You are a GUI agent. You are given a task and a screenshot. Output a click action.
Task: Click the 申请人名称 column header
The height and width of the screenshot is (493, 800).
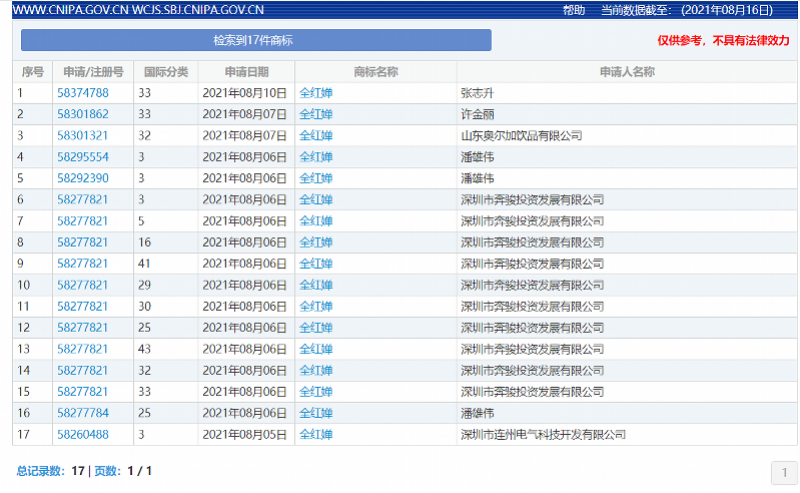(x=627, y=72)
